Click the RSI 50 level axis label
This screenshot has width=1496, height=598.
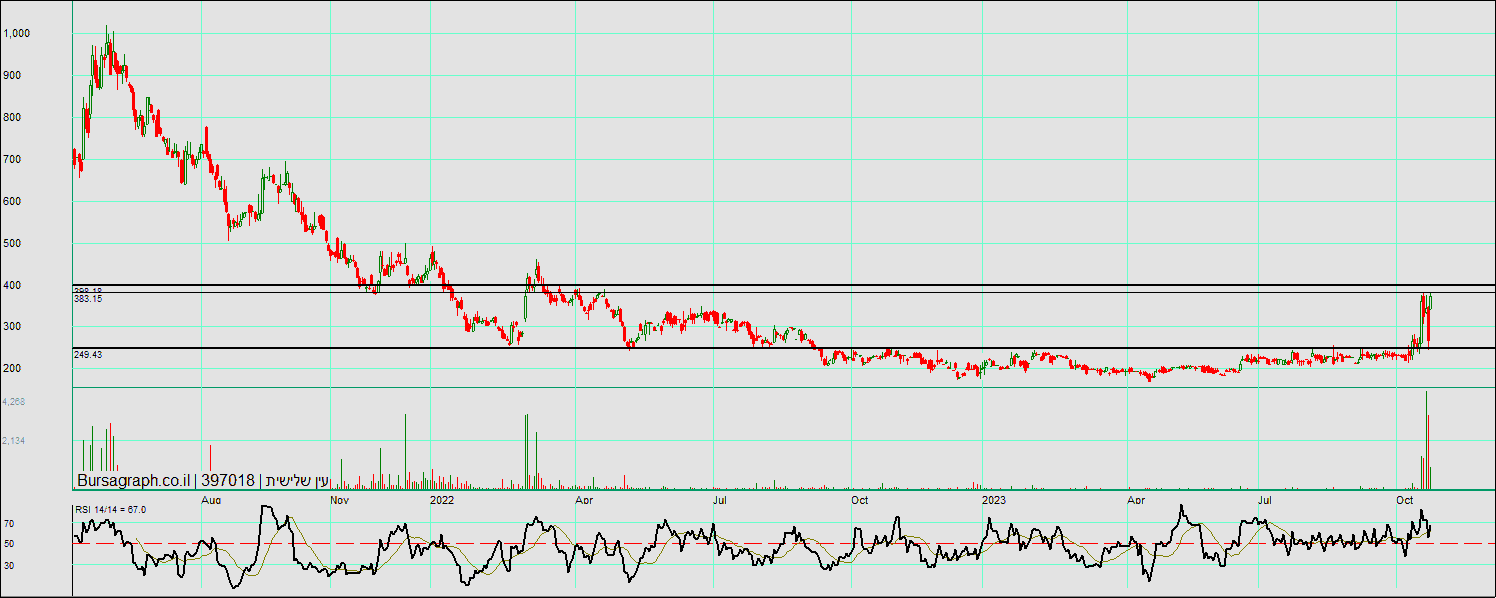(8, 544)
